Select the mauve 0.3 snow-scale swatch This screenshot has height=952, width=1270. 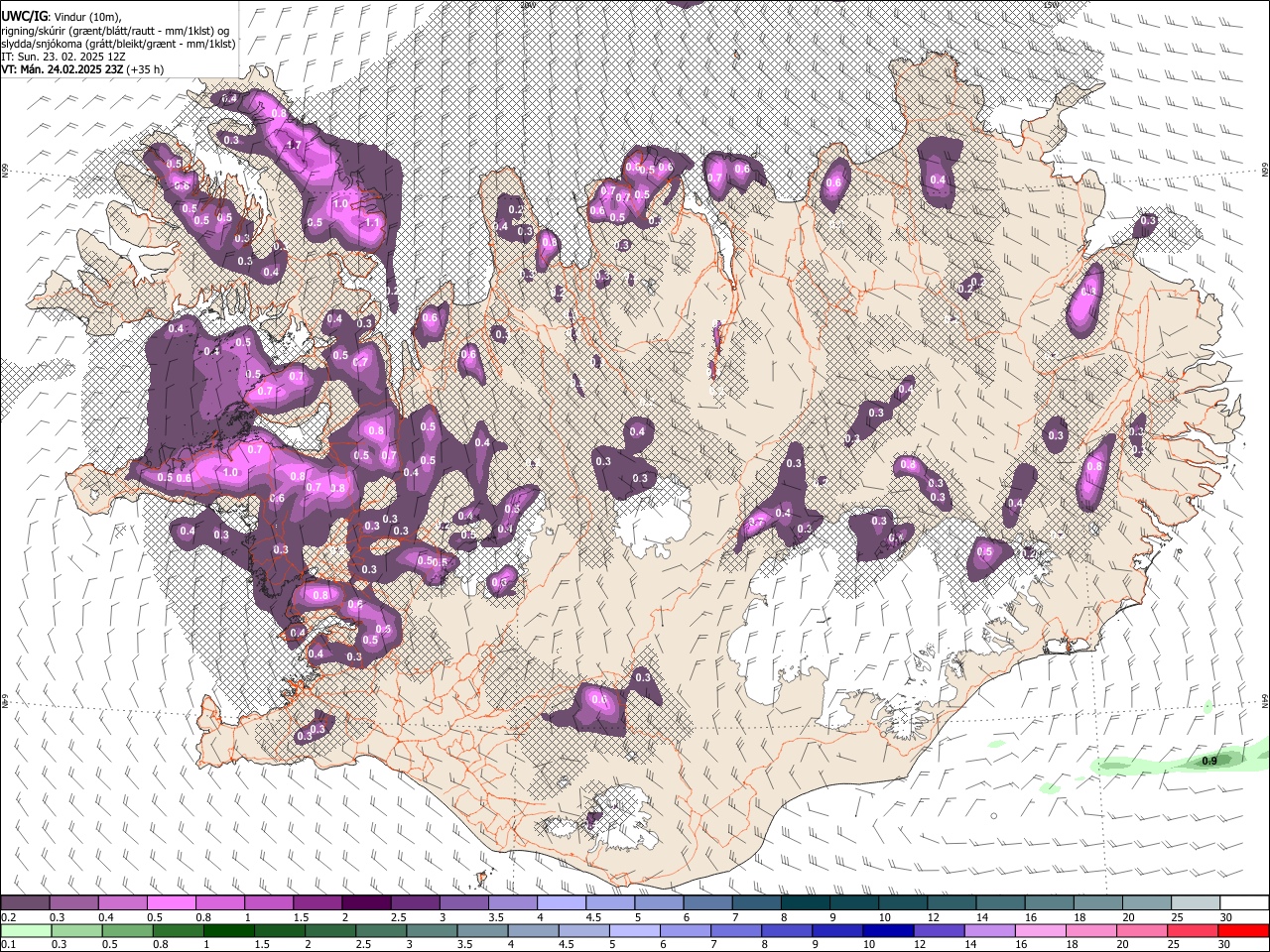click(73, 903)
